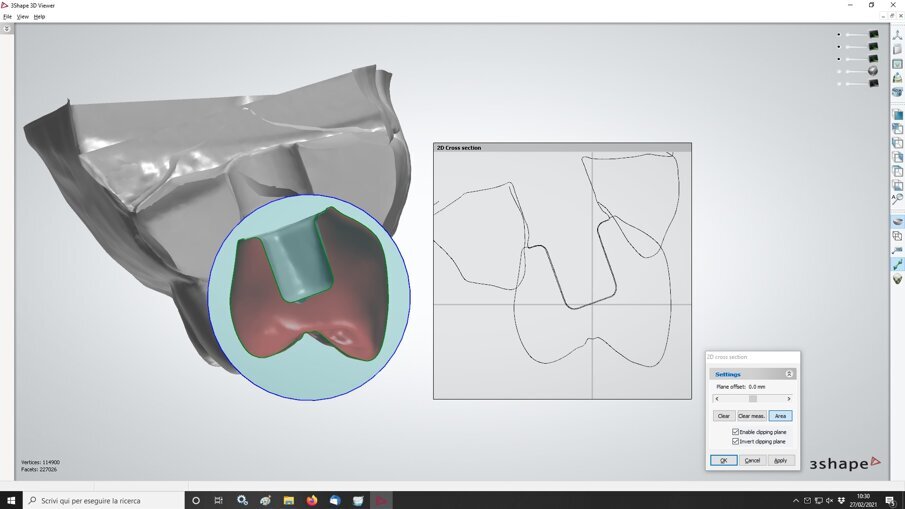Click the volume icon in system tray
The image size is (905, 509).
pos(829,500)
